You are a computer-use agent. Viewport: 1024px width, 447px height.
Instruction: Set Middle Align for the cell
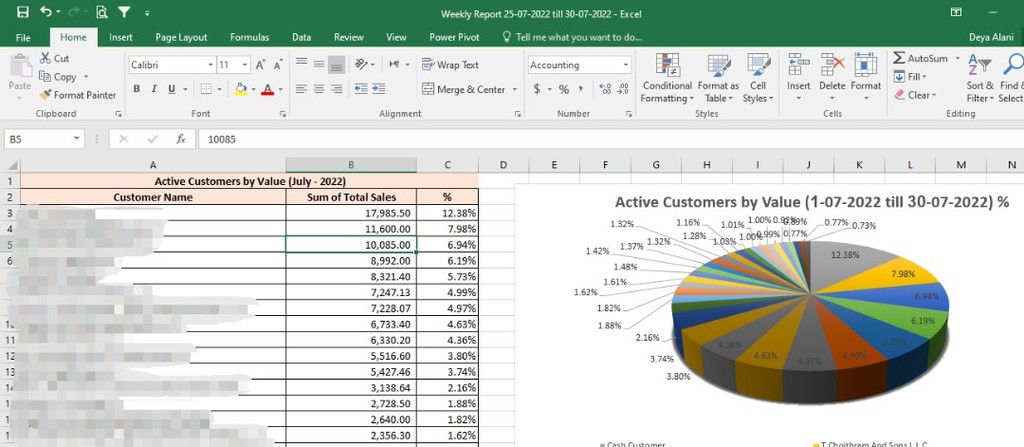319,63
